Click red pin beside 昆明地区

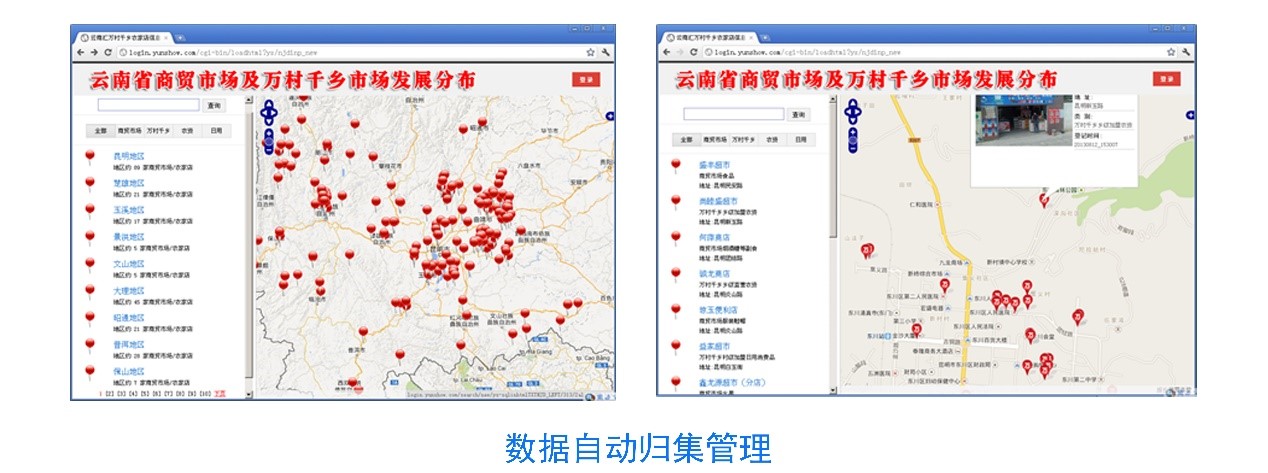(x=90, y=158)
